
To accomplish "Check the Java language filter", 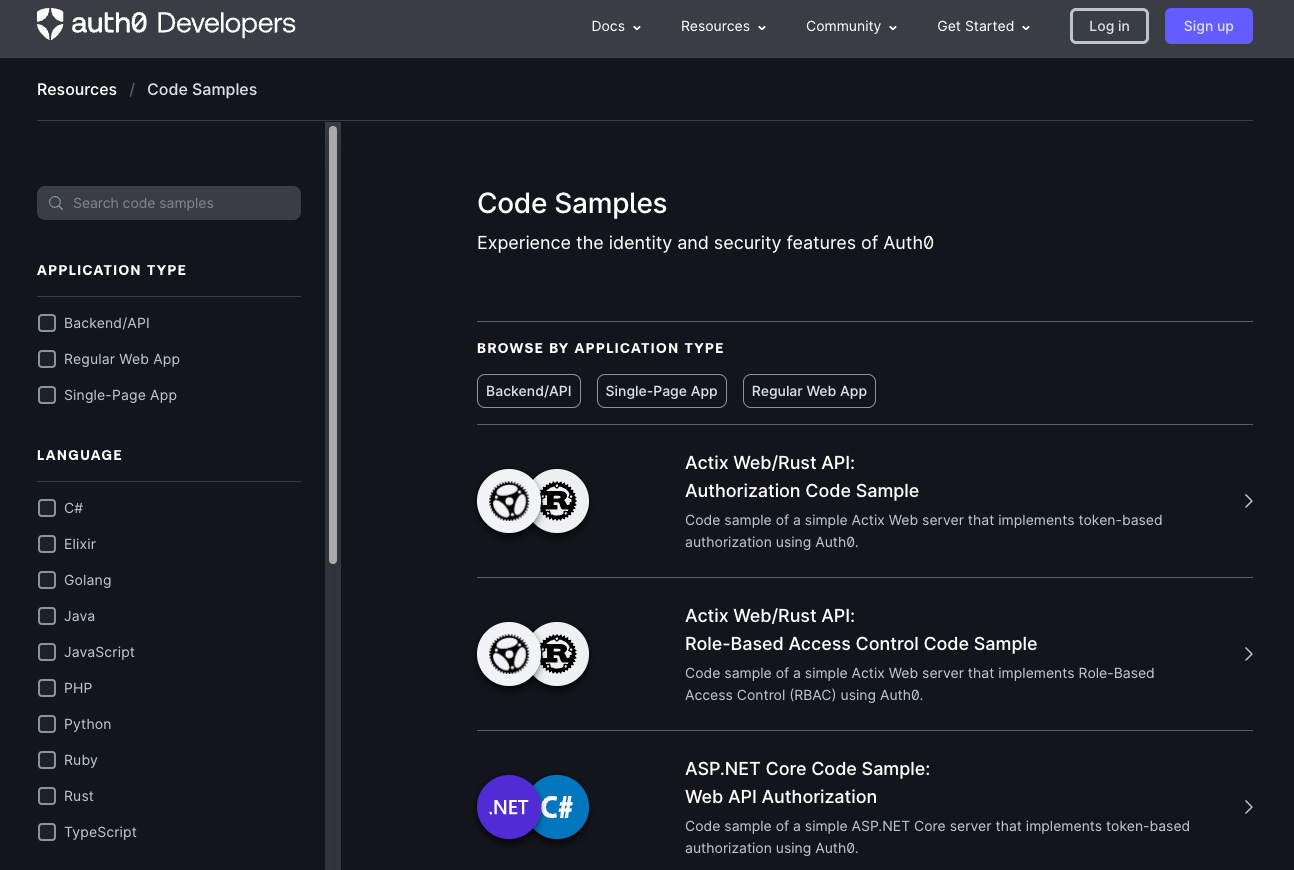I will (x=47, y=616).
